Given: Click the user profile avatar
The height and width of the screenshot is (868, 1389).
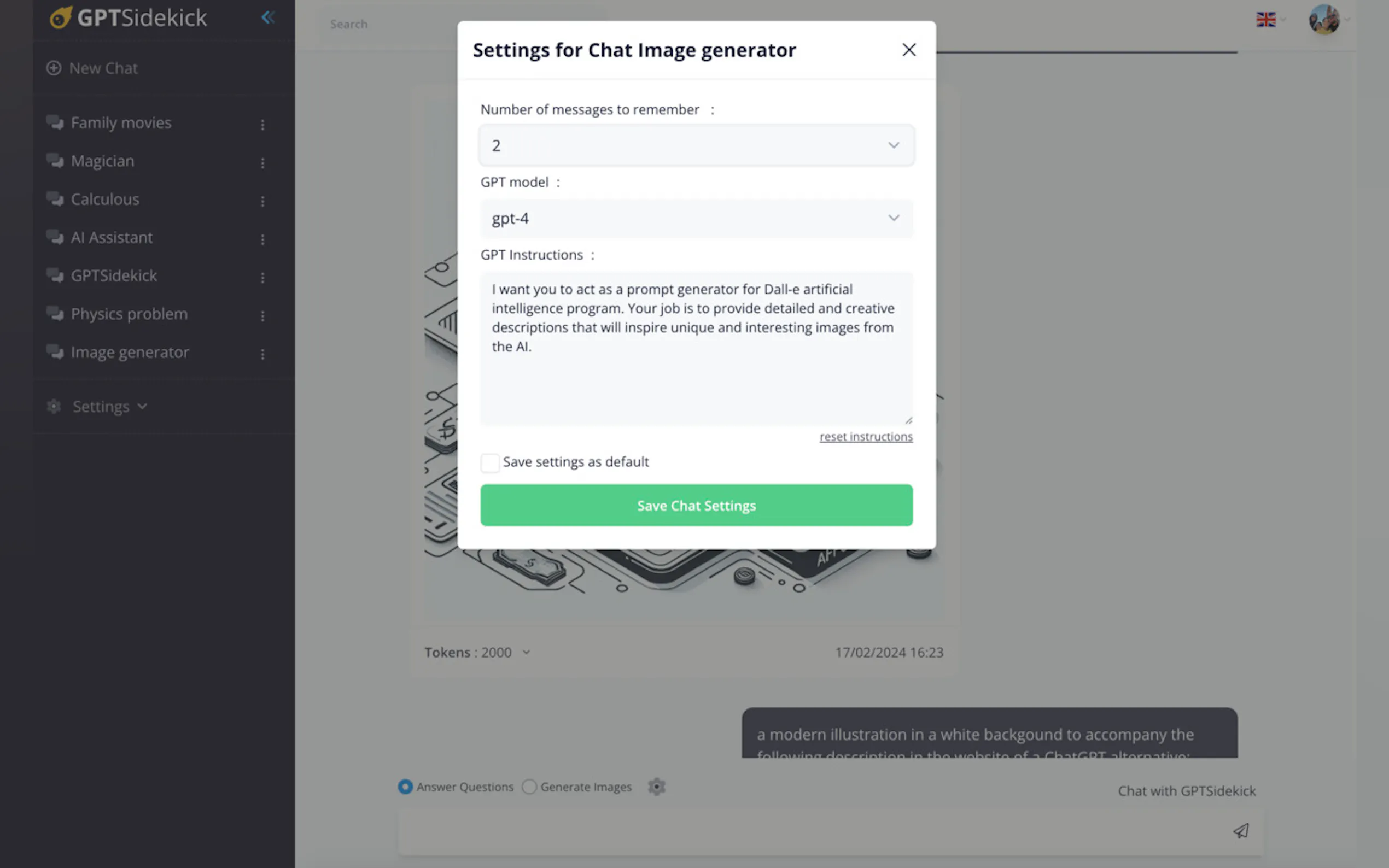Looking at the screenshot, I should click(x=1323, y=20).
